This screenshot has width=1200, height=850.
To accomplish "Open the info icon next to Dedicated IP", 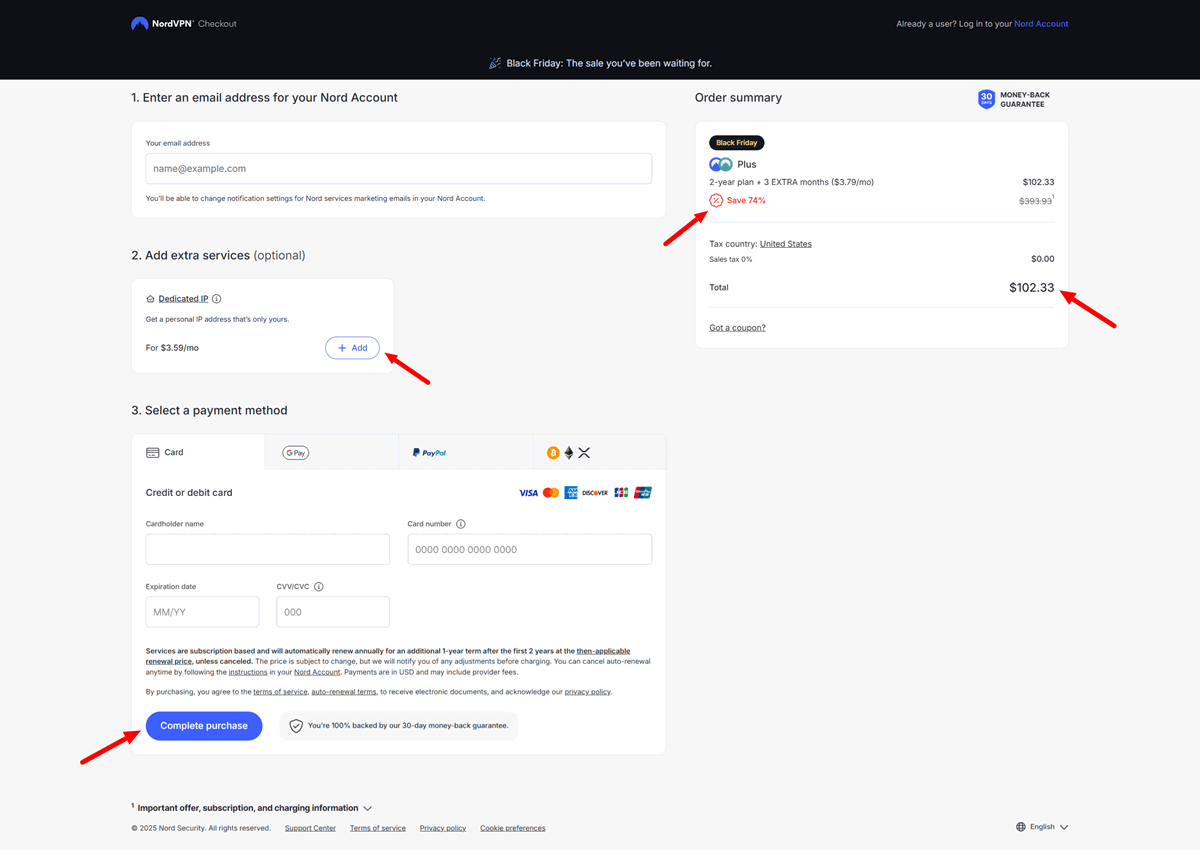I will pyautogui.click(x=216, y=297).
